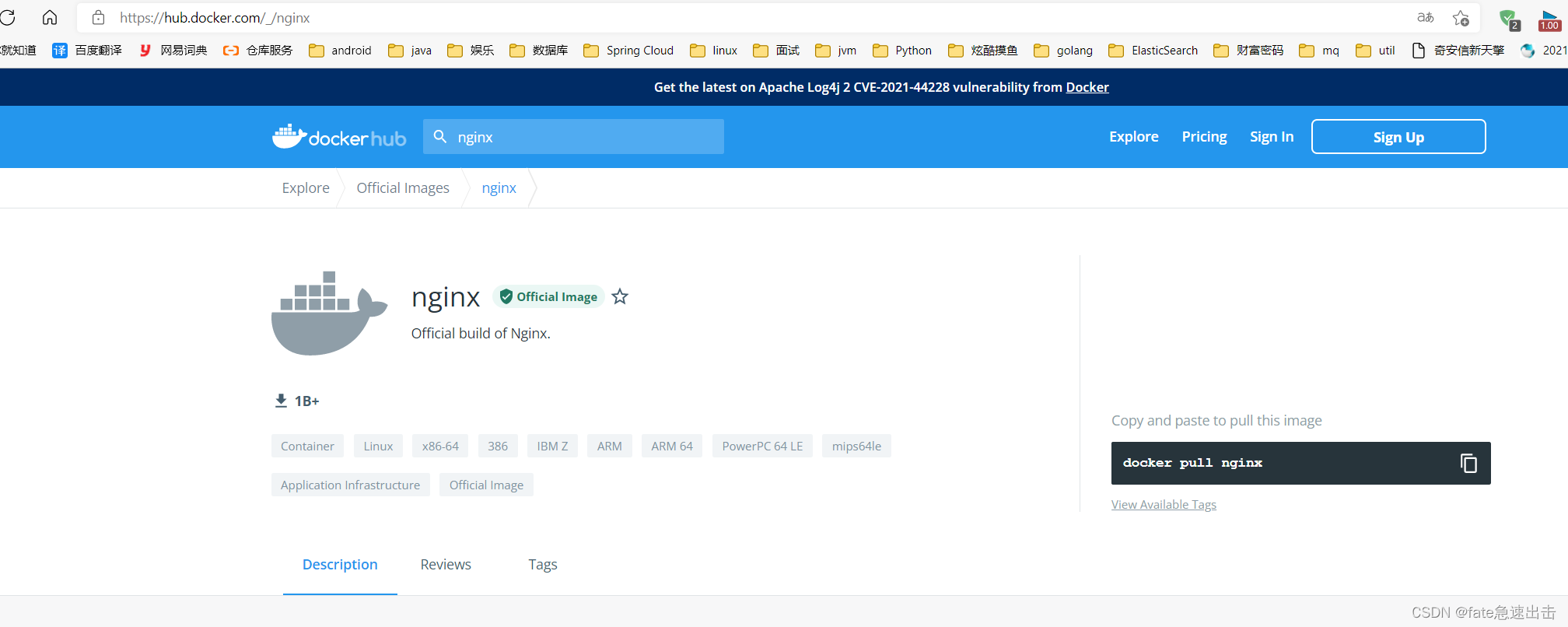Select the Official Image tag chip below

[486, 485]
